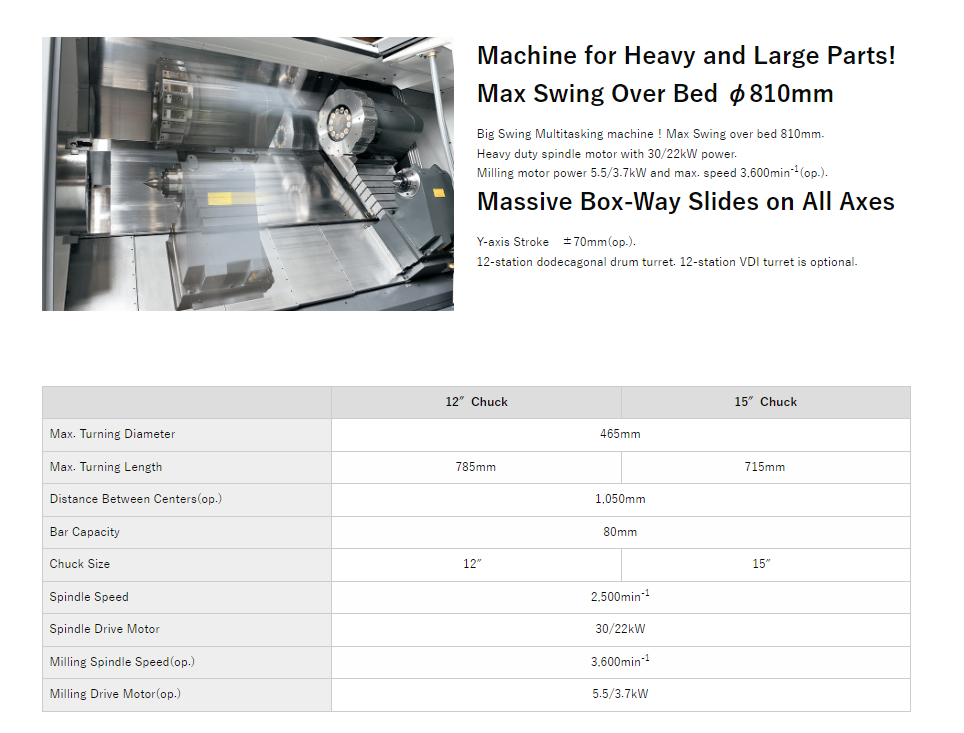Click the 1,050mm value cell
The height and width of the screenshot is (733, 964).
pyautogui.click(x=620, y=499)
